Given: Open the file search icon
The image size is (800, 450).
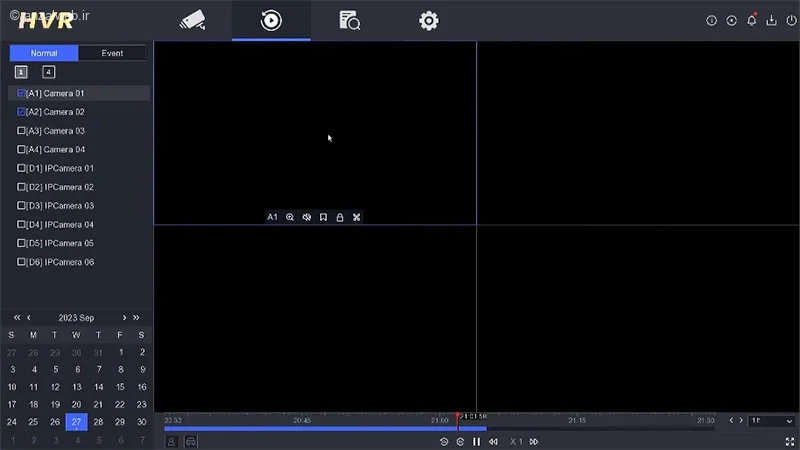Looking at the screenshot, I should 349,20.
